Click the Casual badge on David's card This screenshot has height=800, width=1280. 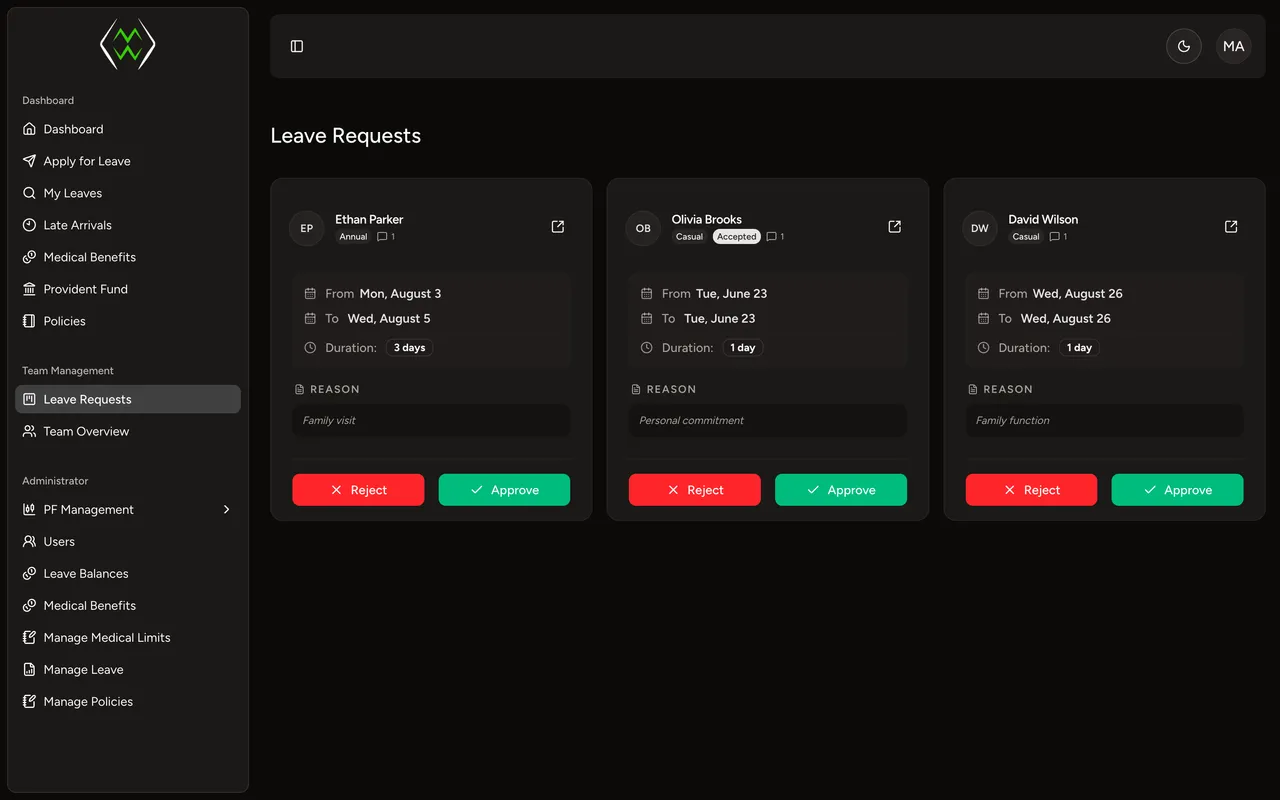pyautogui.click(x=1026, y=237)
